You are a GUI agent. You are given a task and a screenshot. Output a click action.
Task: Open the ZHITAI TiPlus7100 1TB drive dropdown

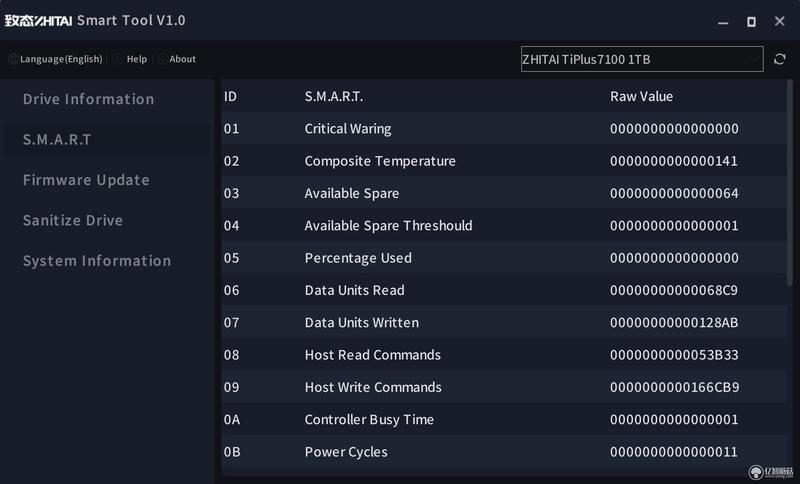642,59
